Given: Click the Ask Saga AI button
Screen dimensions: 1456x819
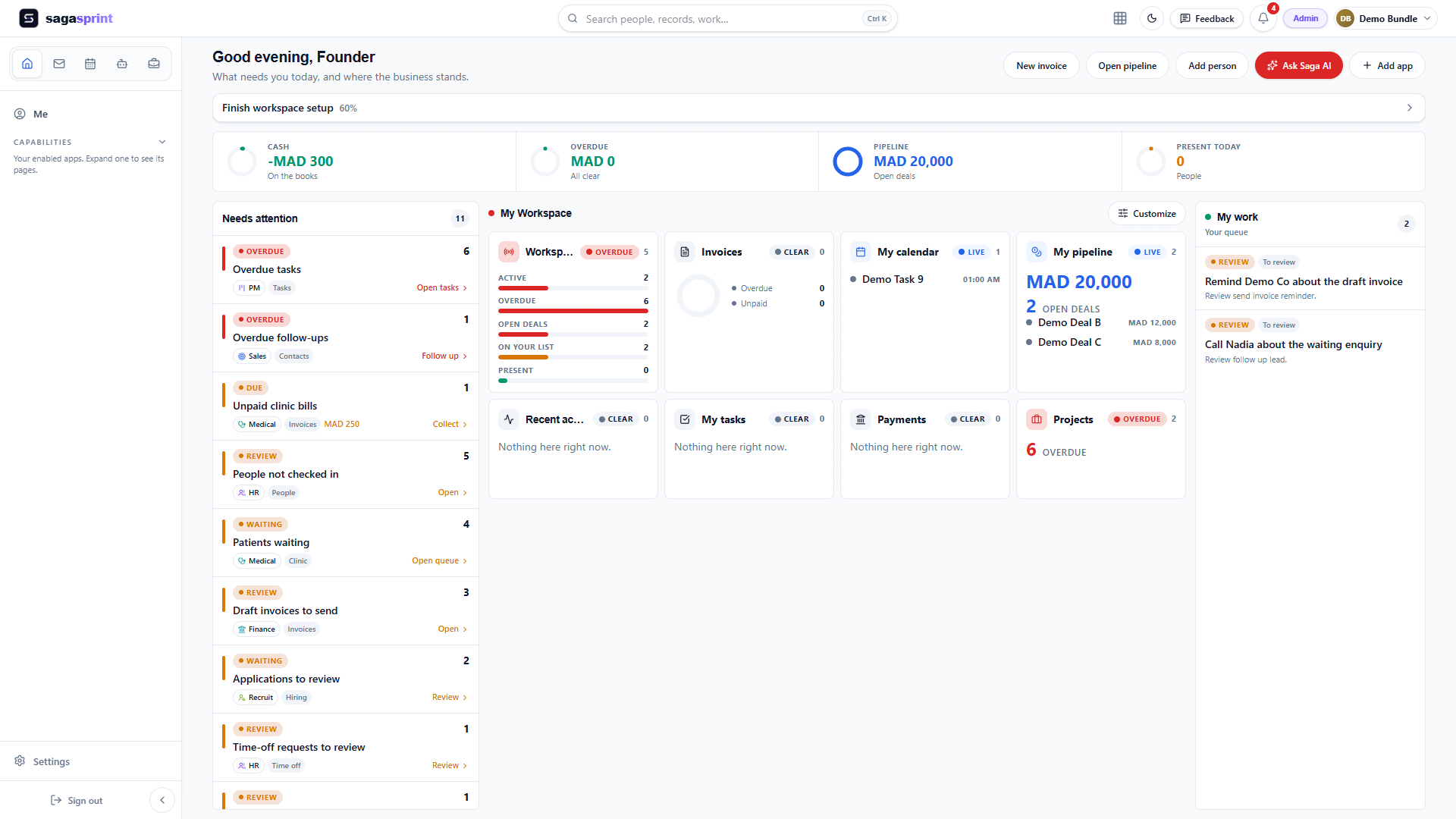Looking at the screenshot, I should pos(1298,65).
